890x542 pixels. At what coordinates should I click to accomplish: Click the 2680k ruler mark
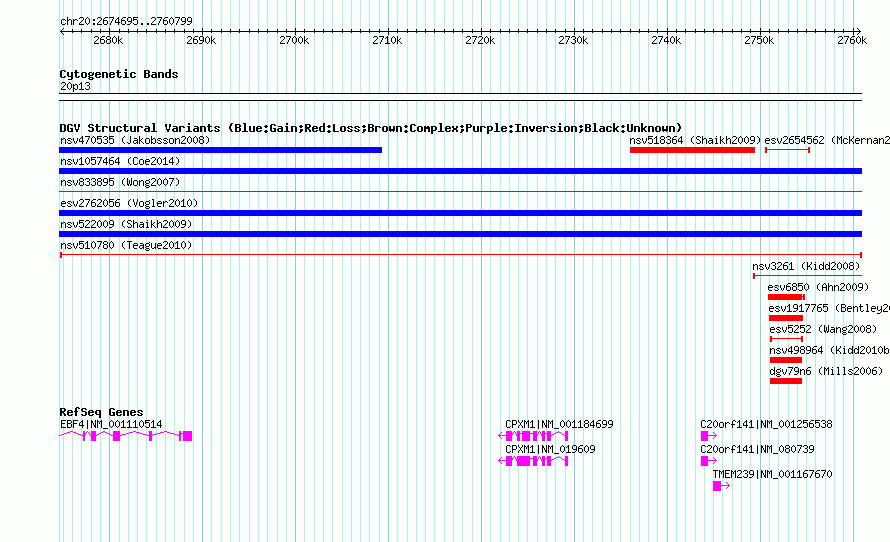[x=108, y=40]
